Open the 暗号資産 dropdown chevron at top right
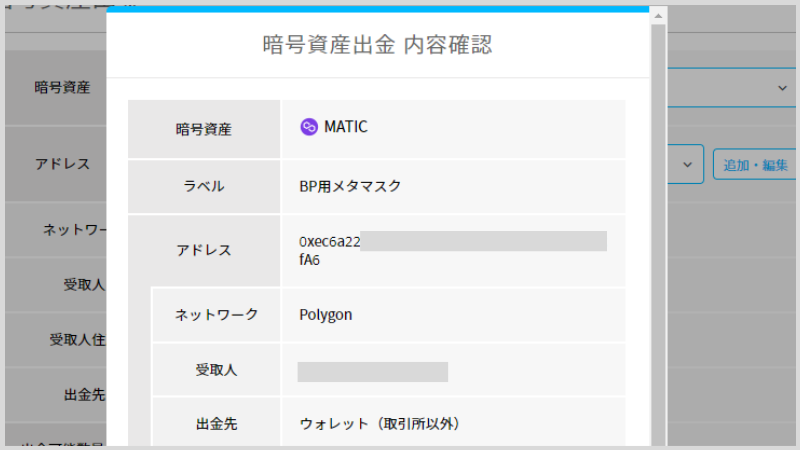This screenshot has height=450, width=800. click(782, 88)
